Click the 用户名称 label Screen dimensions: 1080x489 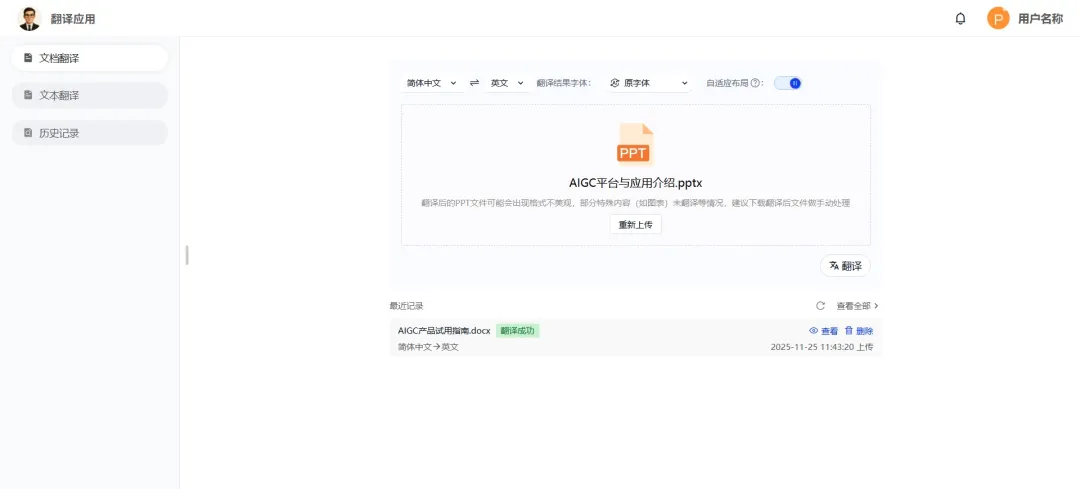[1040, 19]
